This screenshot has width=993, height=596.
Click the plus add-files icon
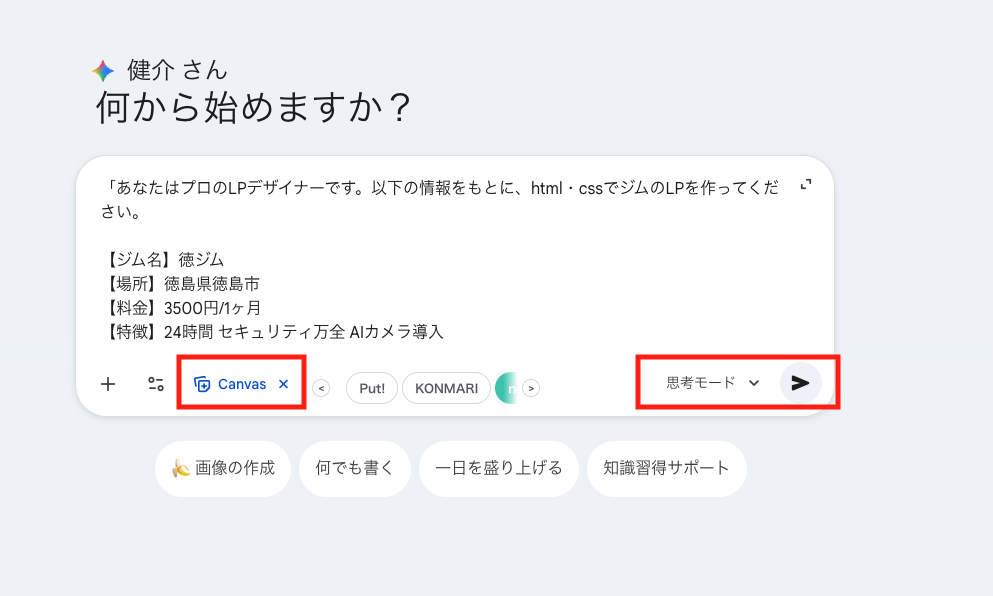tap(108, 384)
